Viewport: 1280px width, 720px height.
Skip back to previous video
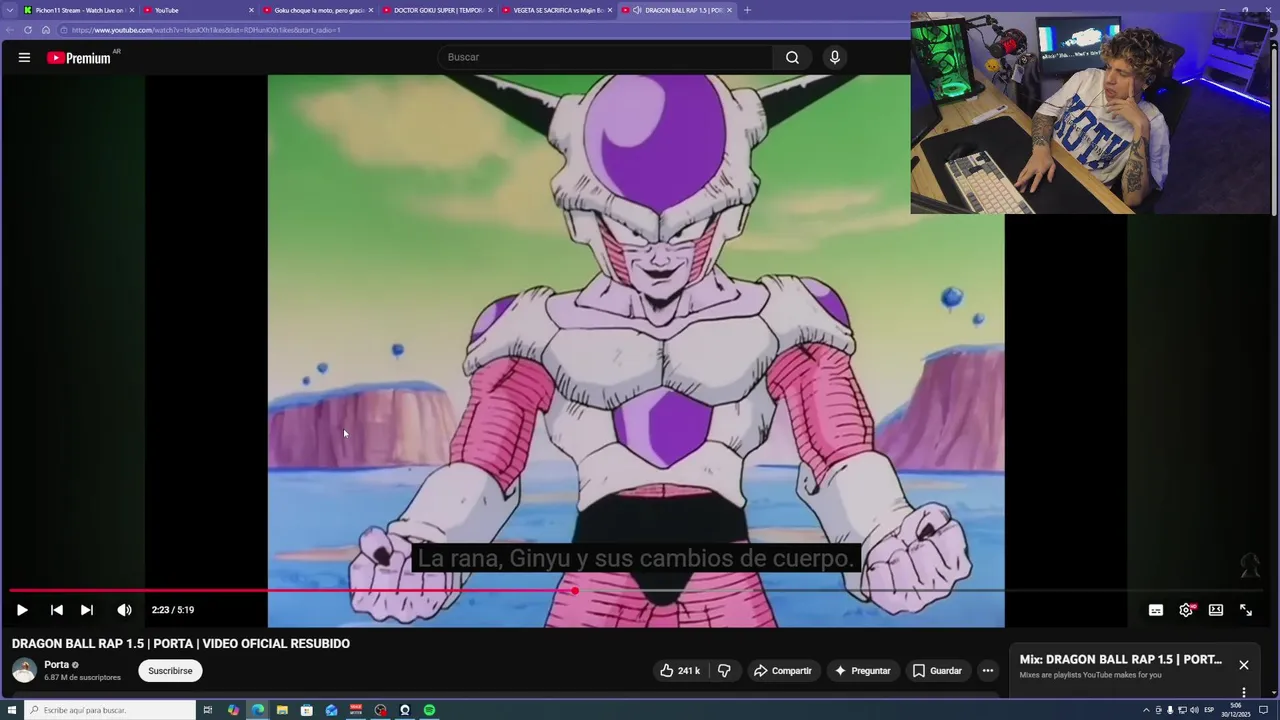(57, 610)
